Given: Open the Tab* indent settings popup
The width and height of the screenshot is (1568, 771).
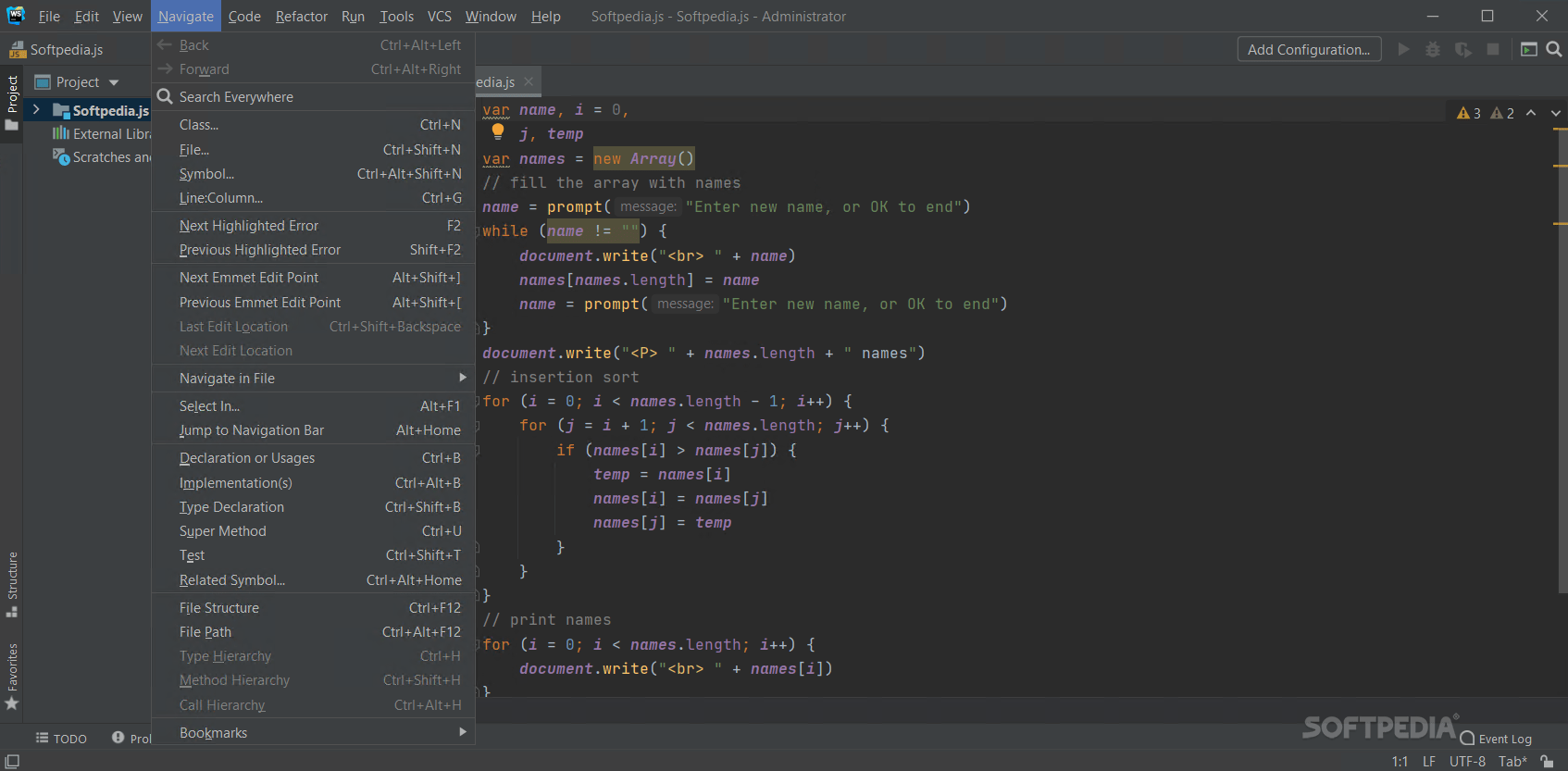Looking at the screenshot, I should coord(1512,761).
